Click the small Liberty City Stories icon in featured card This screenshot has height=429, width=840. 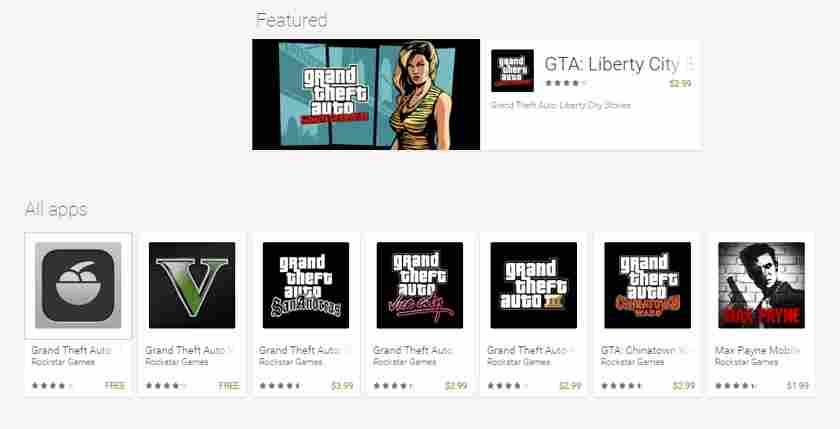pos(513,71)
